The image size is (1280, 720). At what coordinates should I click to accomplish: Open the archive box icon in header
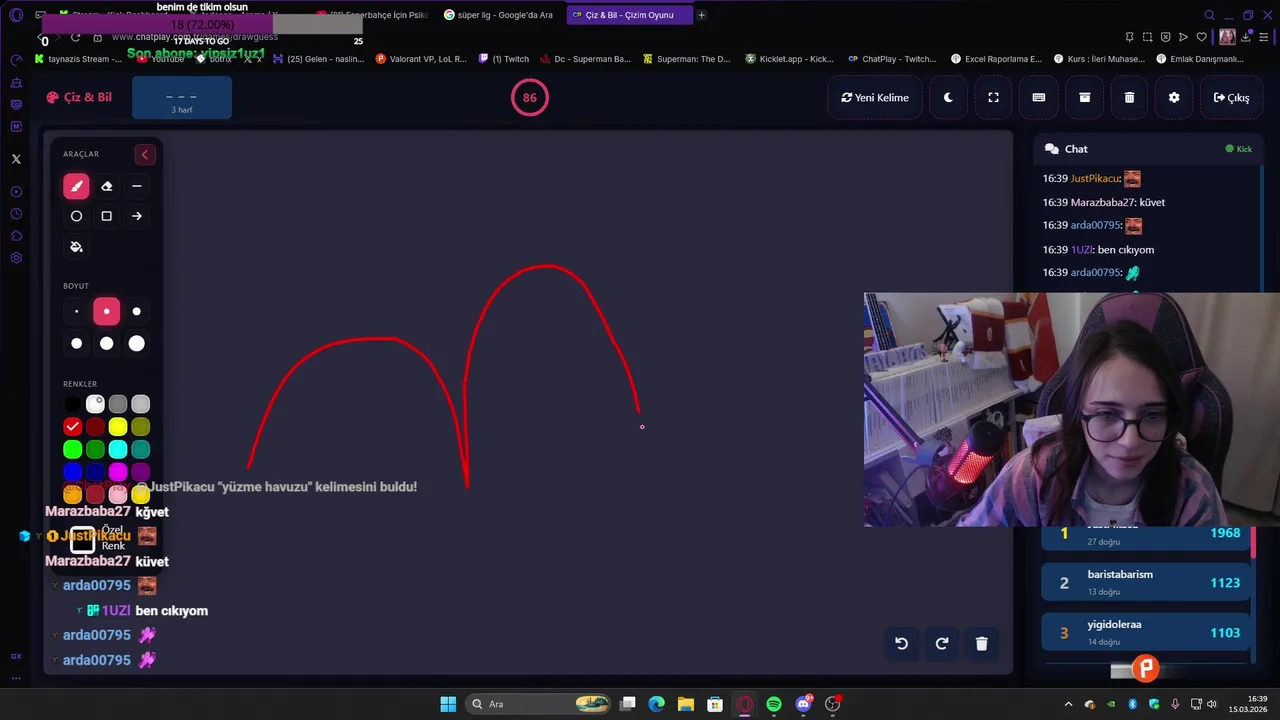(1084, 98)
